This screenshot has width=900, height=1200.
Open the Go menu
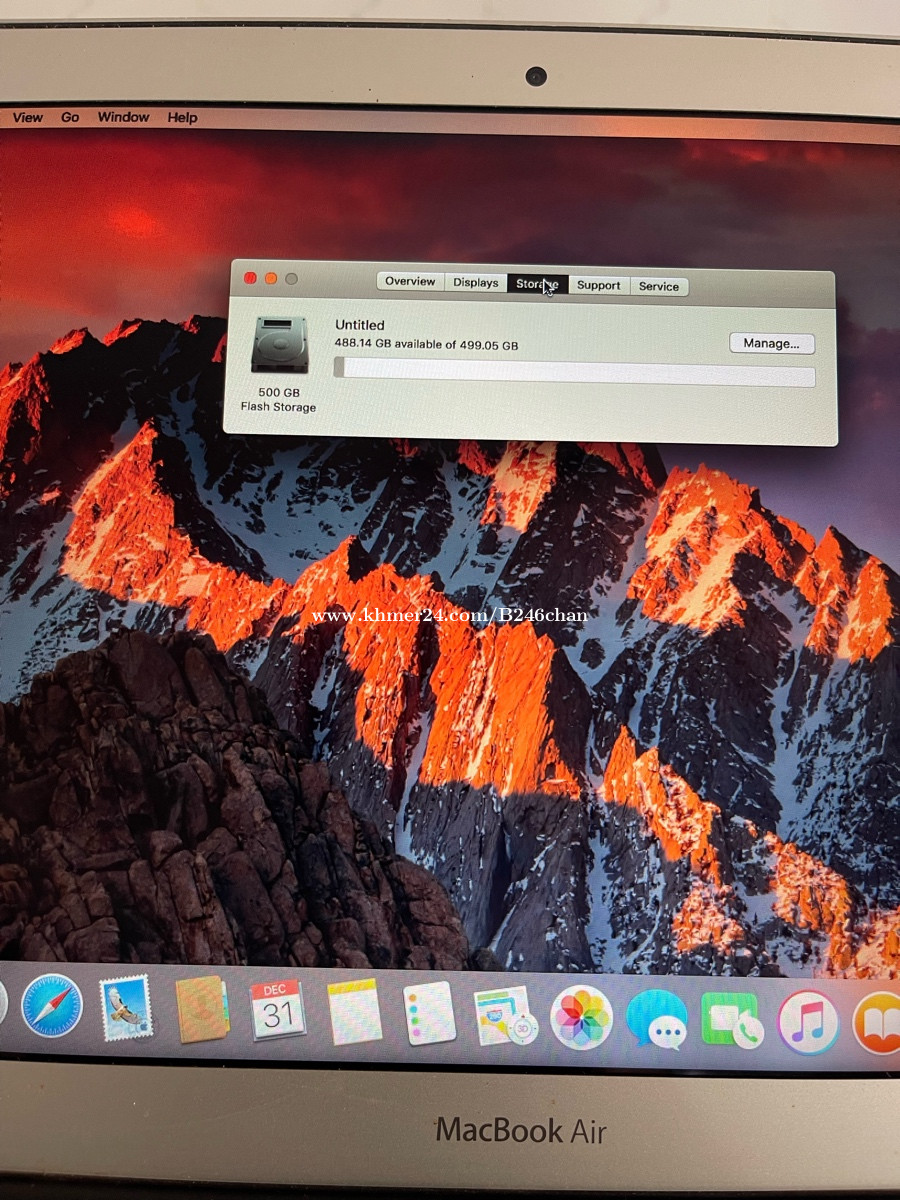pyautogui.click(x=70, y=117)
